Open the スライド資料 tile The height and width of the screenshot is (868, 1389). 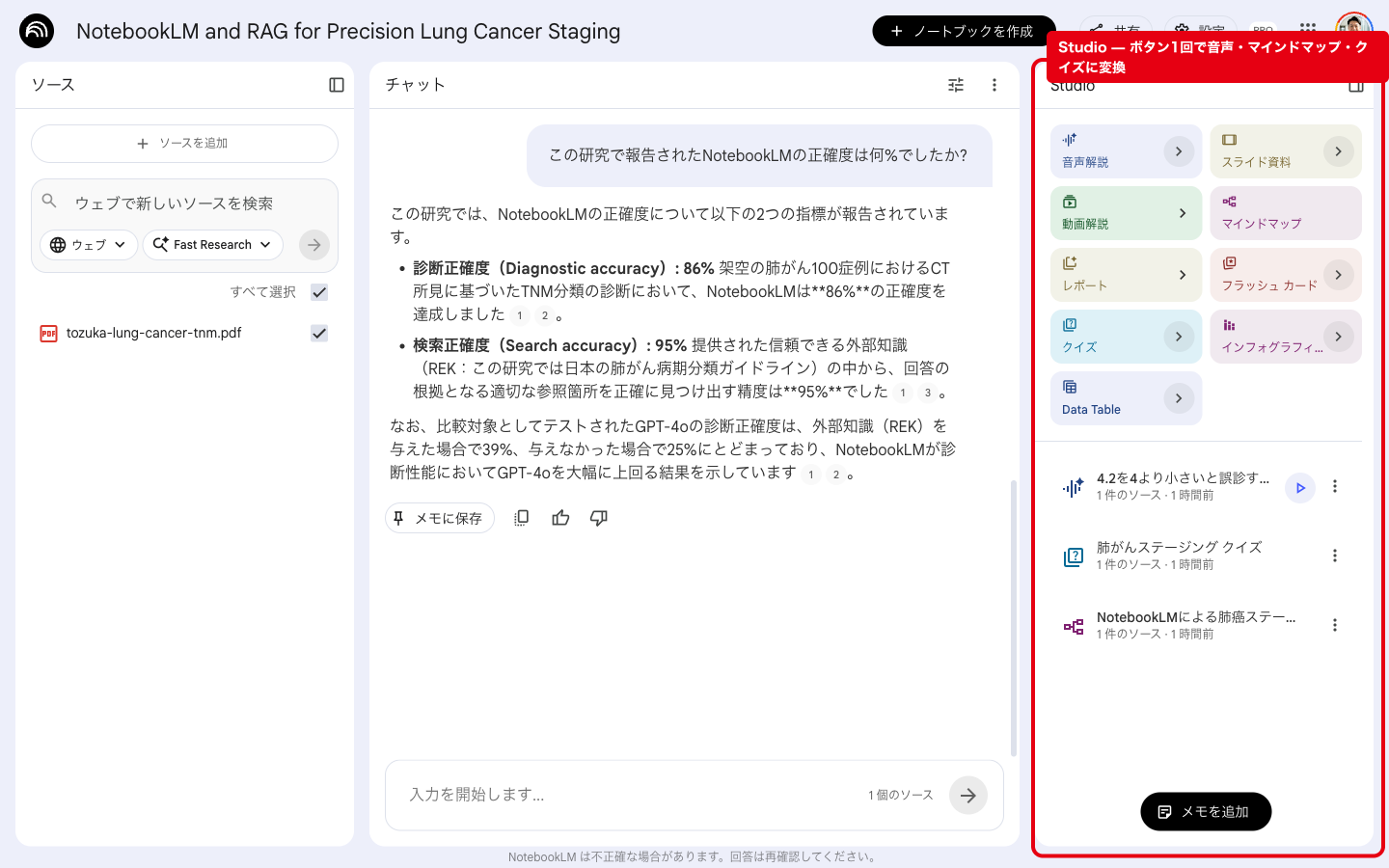tap(1286, 151)
